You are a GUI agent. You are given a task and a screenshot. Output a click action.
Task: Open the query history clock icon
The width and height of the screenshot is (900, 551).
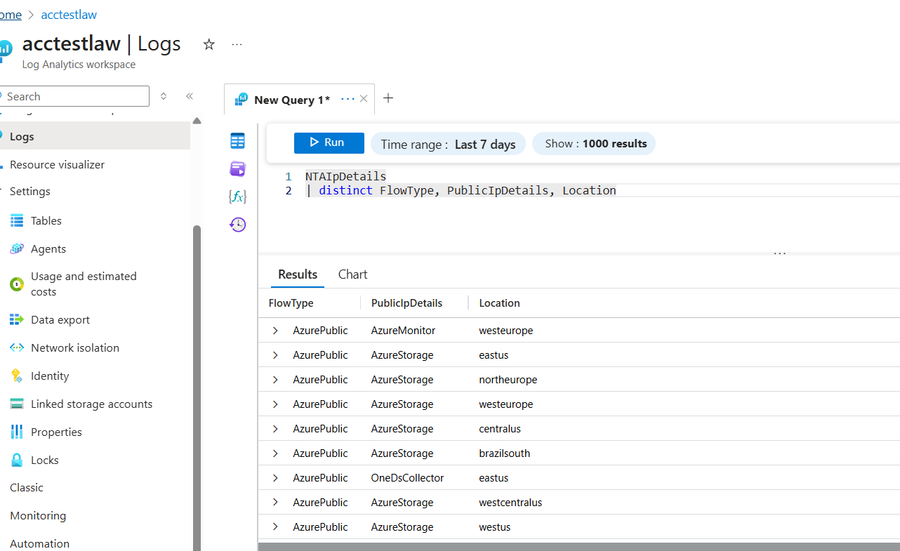pos(238,224)
